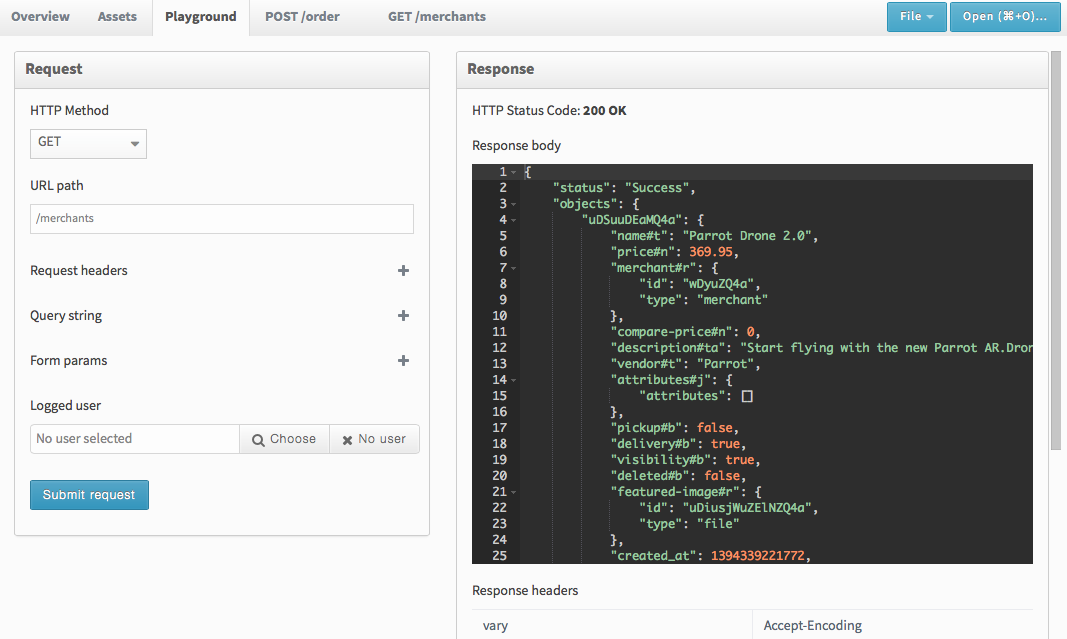1067x639 pixels.
Task: Click the "delivery#b": true line
Action: (678, 444)
